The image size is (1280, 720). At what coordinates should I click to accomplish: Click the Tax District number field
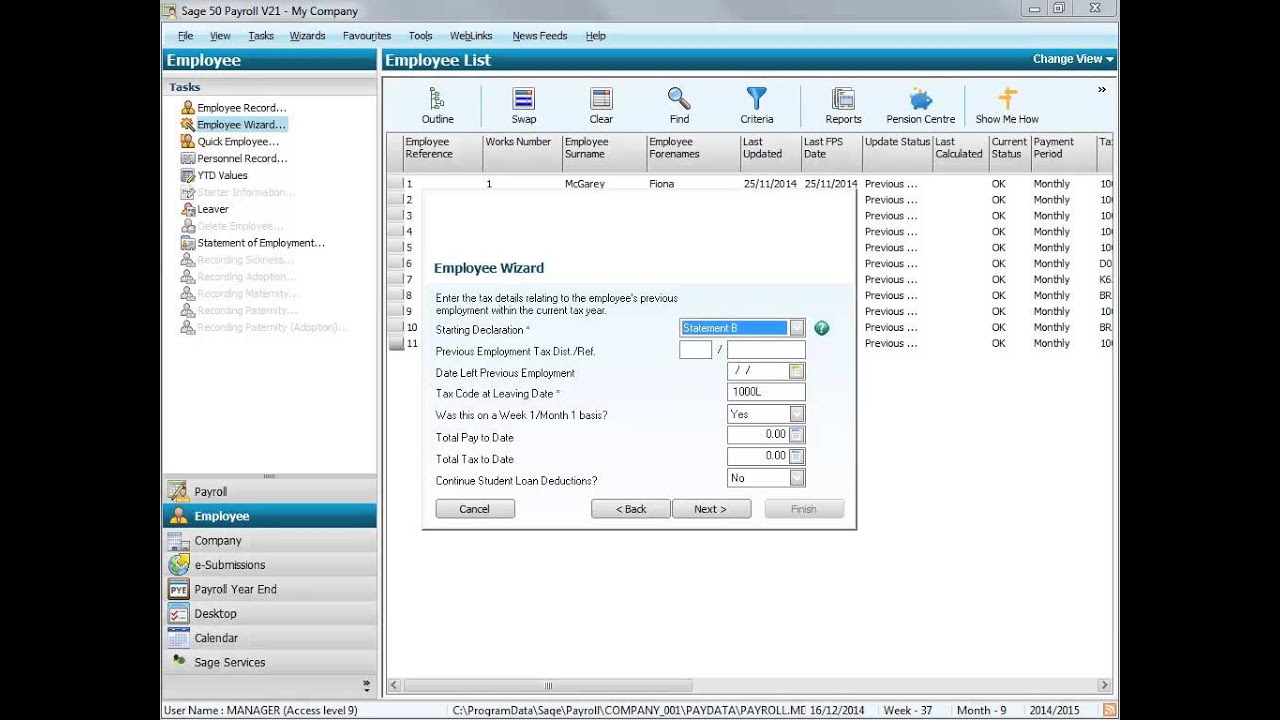[695, 350]
